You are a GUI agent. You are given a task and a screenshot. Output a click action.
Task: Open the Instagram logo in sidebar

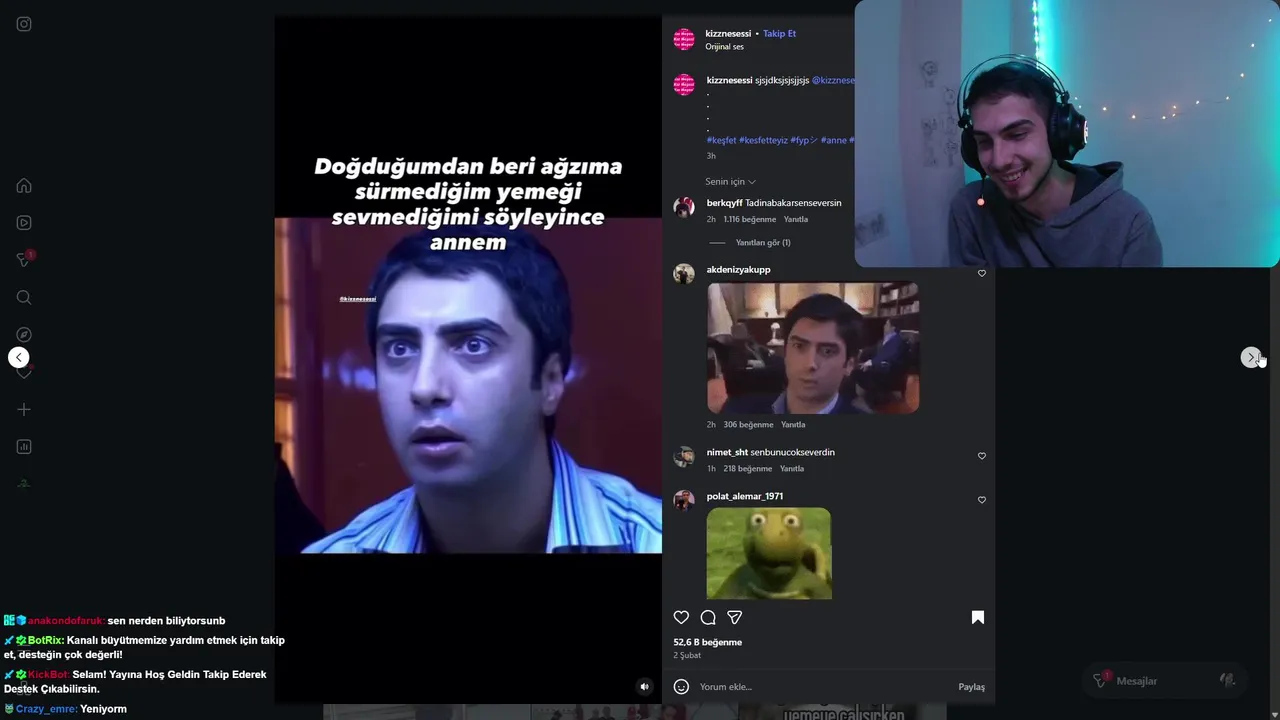click(24, 24)
